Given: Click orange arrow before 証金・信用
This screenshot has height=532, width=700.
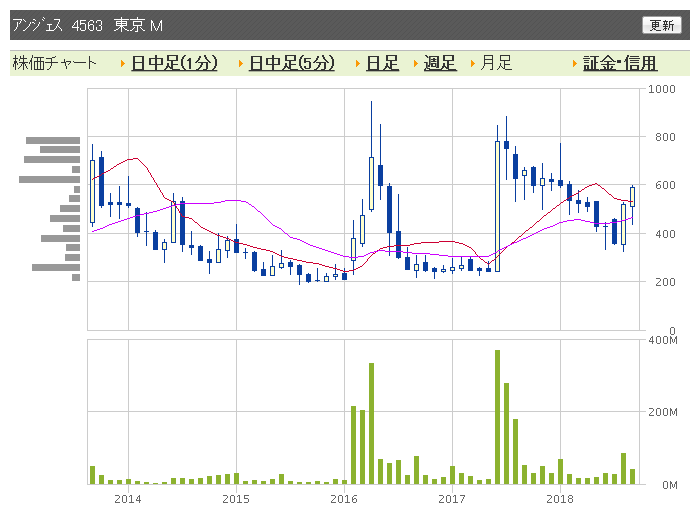Looking at the screenshot, I should [575, 64].
